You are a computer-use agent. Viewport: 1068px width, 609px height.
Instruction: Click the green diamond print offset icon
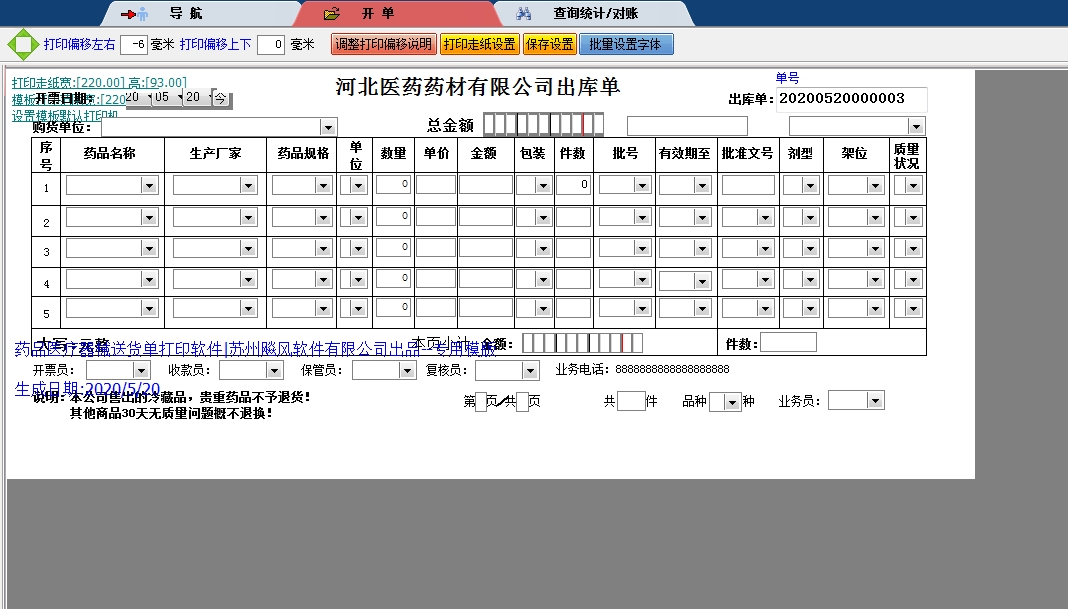click(20, 45)
